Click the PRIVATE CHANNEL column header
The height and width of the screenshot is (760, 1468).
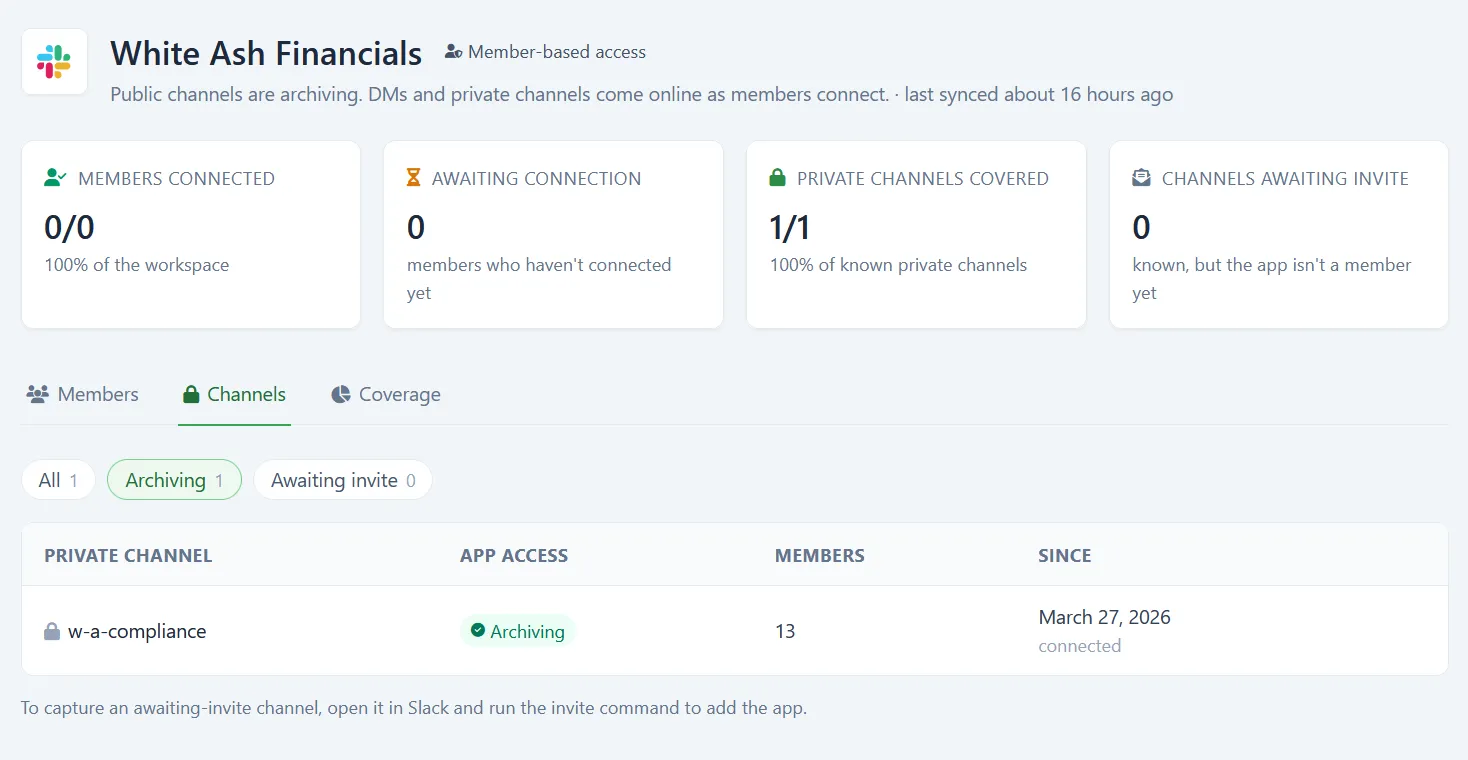tap(128, 555)
